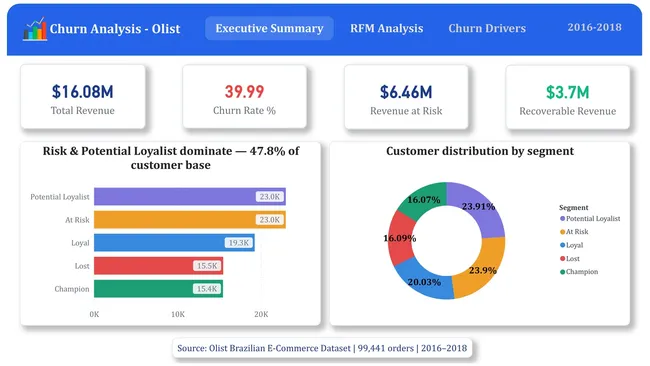This screenshot has width=650, height=366.
Task: Open the Executive Summary tab
Action: click(x=269, y=28)
